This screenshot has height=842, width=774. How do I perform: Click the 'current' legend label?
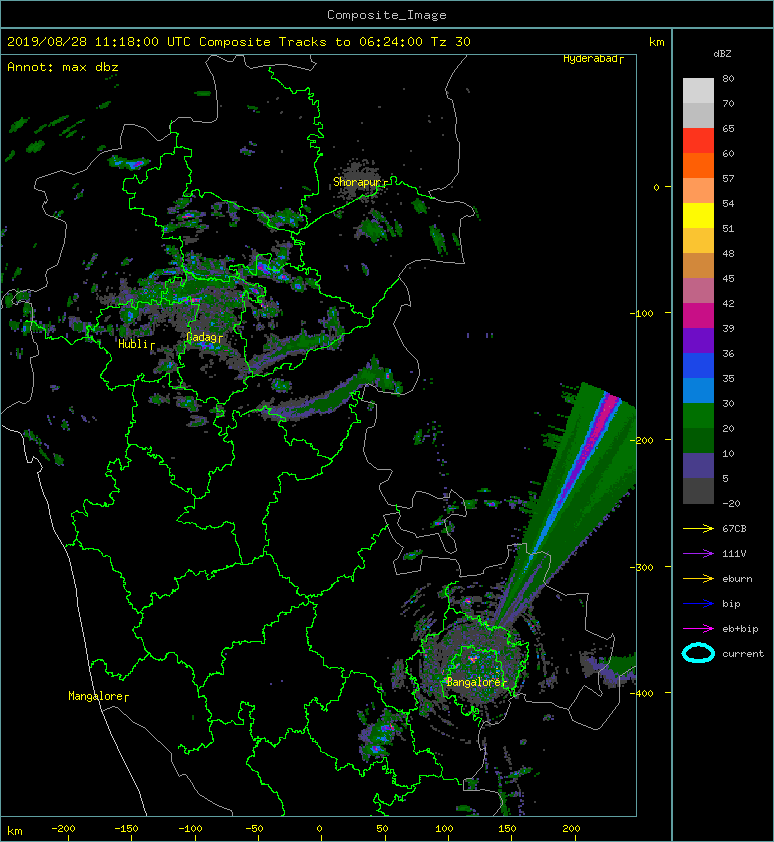pyautogui.click(x=743, y=654)
